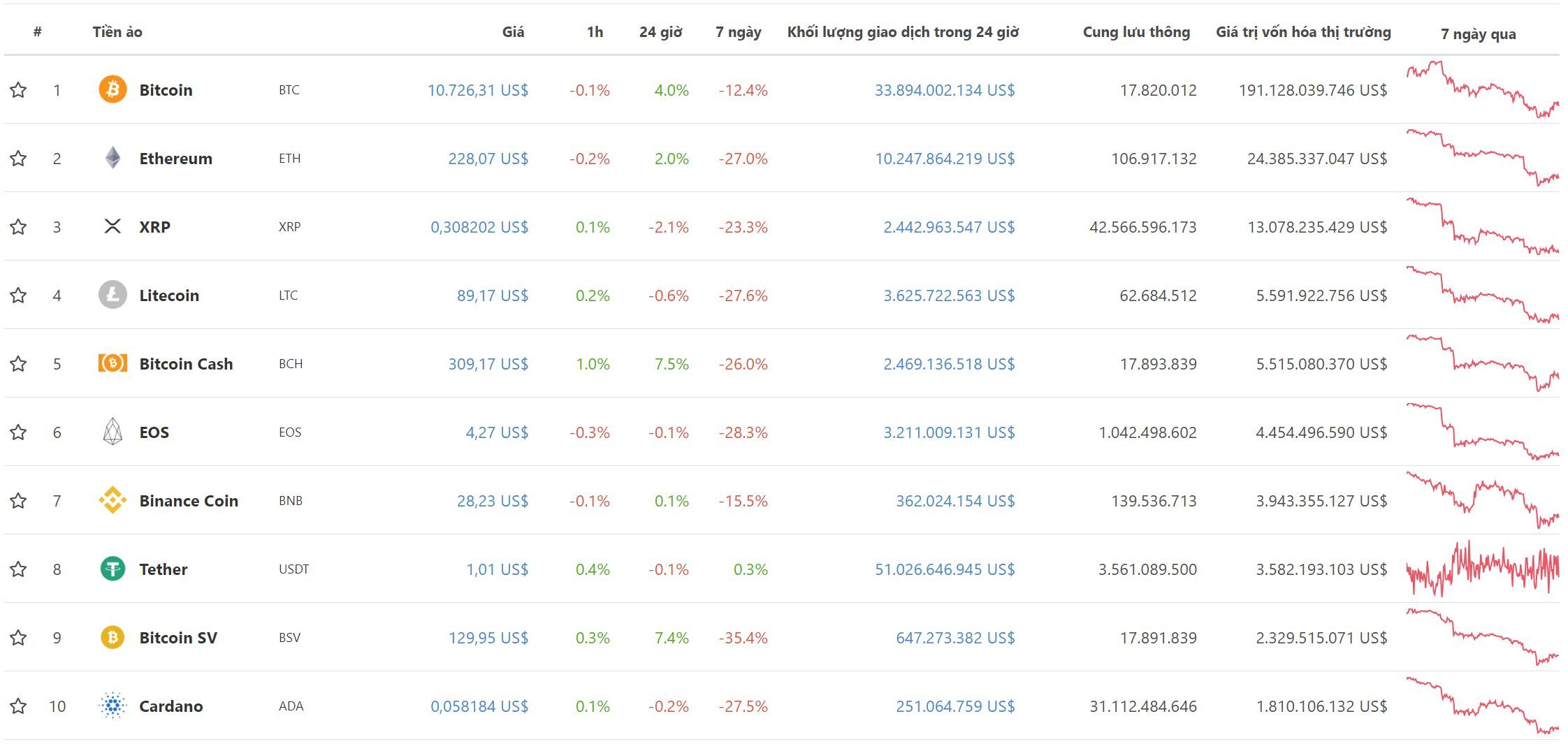The height and width of the screenshot is (744, 1568).
Task: Click the BNB ticker symbol
Action: click(291, 500)
